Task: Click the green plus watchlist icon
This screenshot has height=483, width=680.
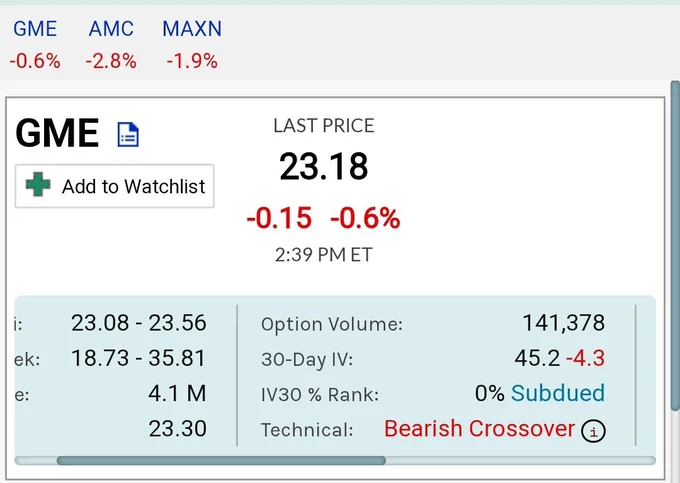Action: click(x=38, y=184)
